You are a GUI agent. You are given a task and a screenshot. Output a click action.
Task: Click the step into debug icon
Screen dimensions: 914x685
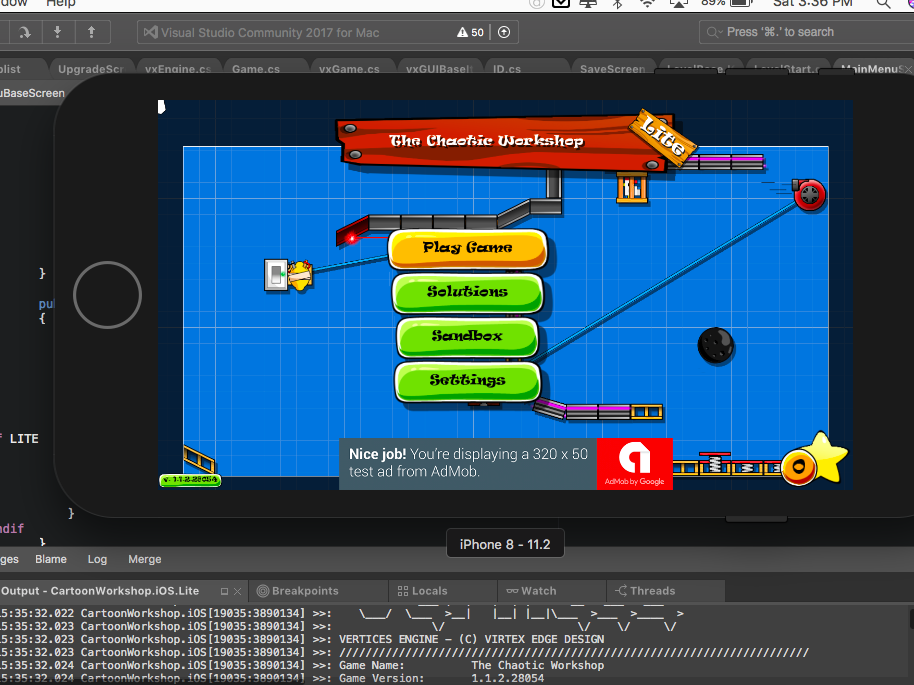58,32
